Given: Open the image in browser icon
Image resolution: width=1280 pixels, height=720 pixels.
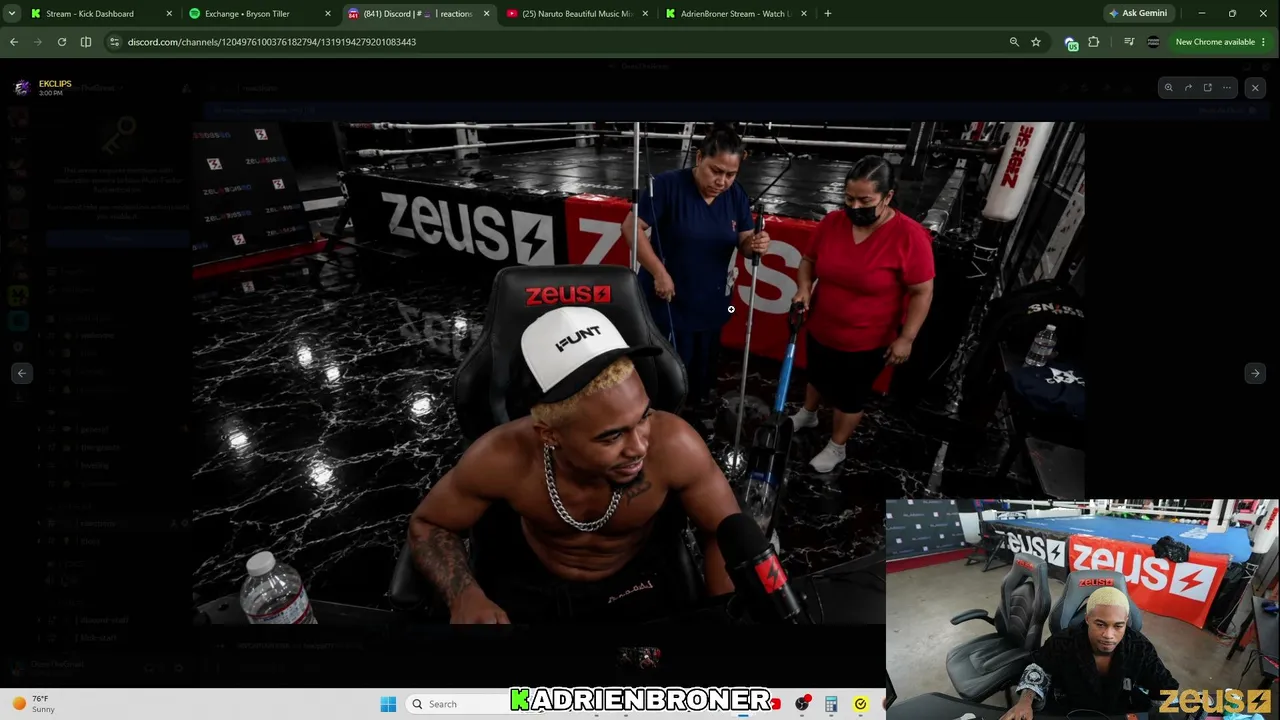Looking at the screenshot, I should pyautogui.click(x=1207, y=88).
